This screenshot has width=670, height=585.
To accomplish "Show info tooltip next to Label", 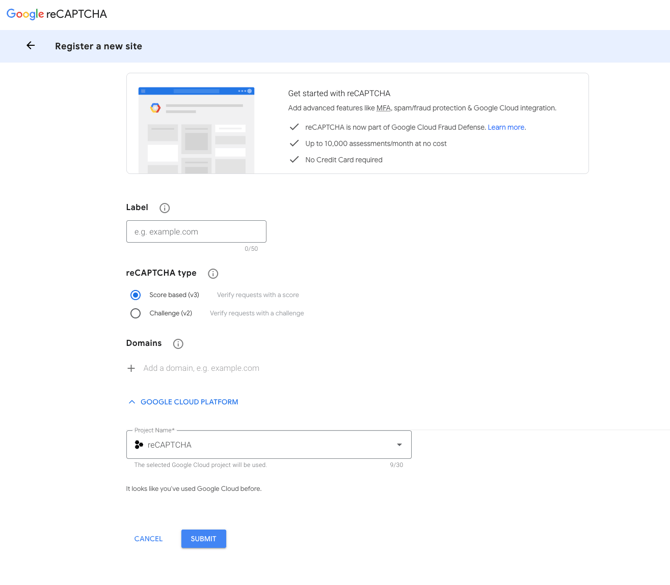I will (165, 208).
